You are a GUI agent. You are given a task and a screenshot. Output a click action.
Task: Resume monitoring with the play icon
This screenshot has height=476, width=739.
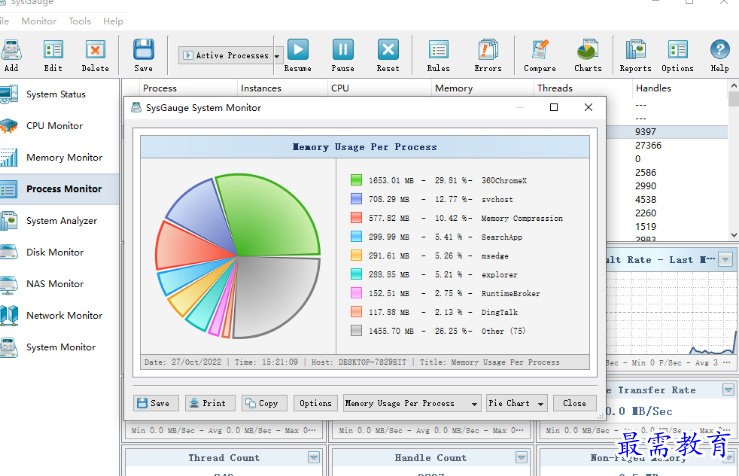coord(298,55)
